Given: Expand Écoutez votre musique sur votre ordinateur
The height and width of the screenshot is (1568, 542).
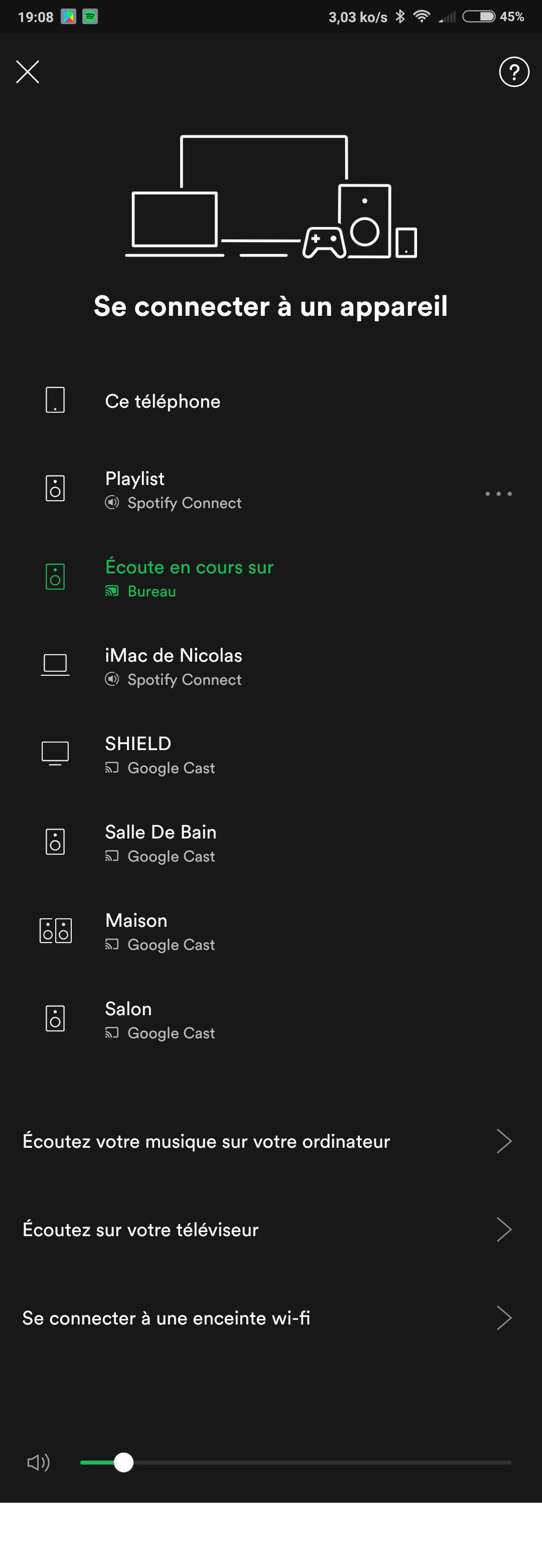Looking at the screenshot, I should pos(270,1141).
